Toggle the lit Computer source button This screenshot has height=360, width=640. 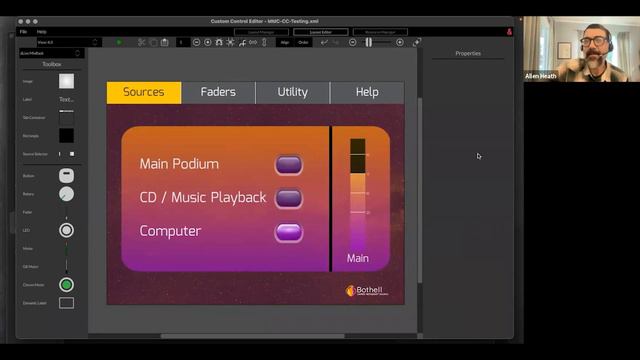click(x=289, y=233)
